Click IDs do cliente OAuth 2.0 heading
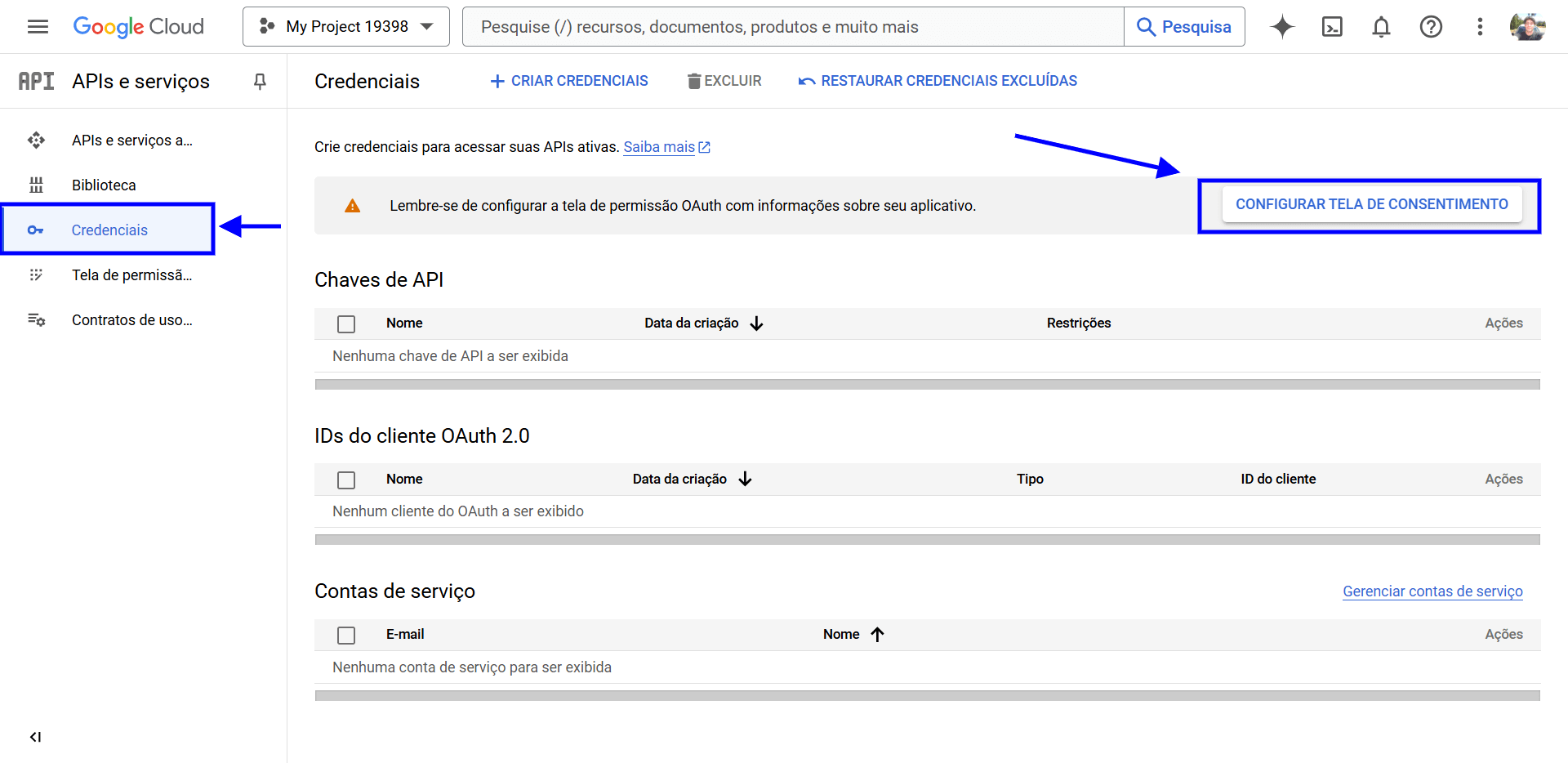 (x=422, y=436)
